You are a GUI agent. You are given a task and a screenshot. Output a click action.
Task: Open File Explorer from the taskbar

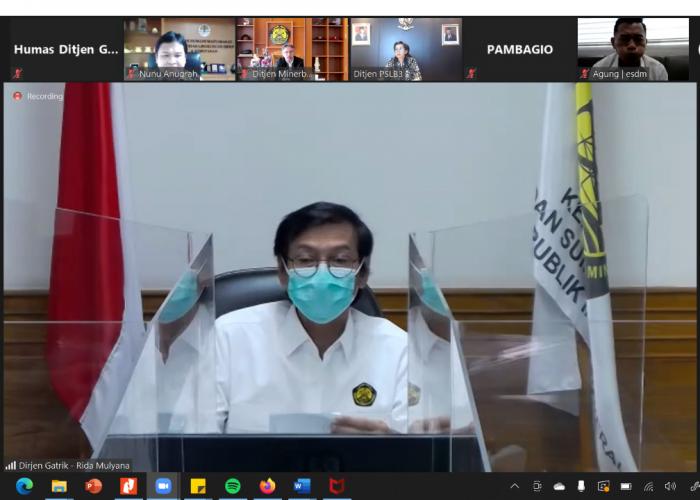point(59,486)
